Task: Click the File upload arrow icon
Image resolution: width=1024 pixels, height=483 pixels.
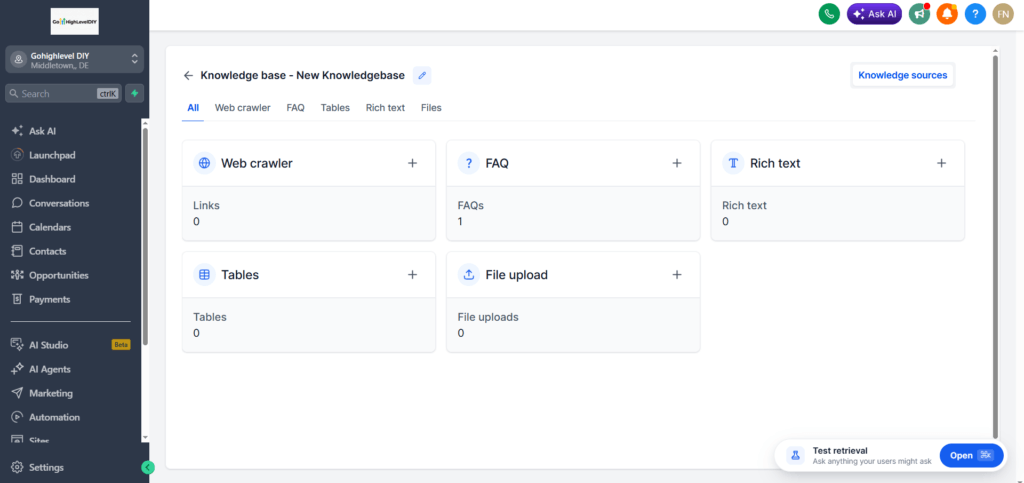Action: pos(469,275)
